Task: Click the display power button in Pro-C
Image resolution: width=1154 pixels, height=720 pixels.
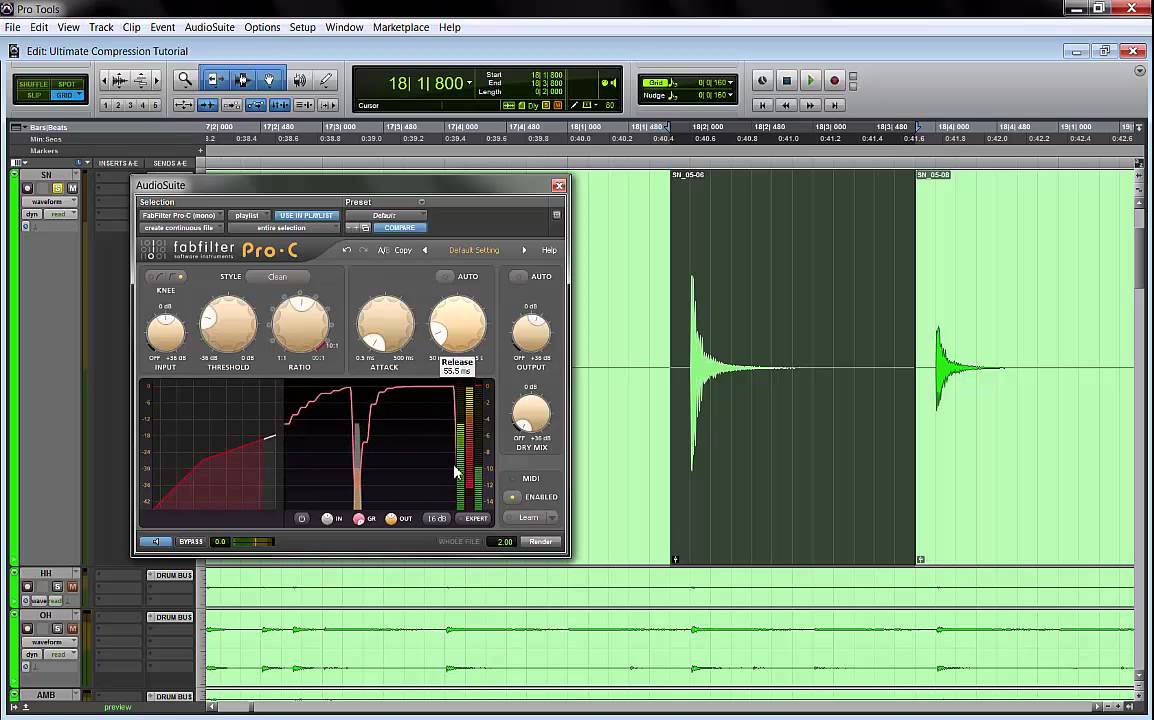Action: 302,518
